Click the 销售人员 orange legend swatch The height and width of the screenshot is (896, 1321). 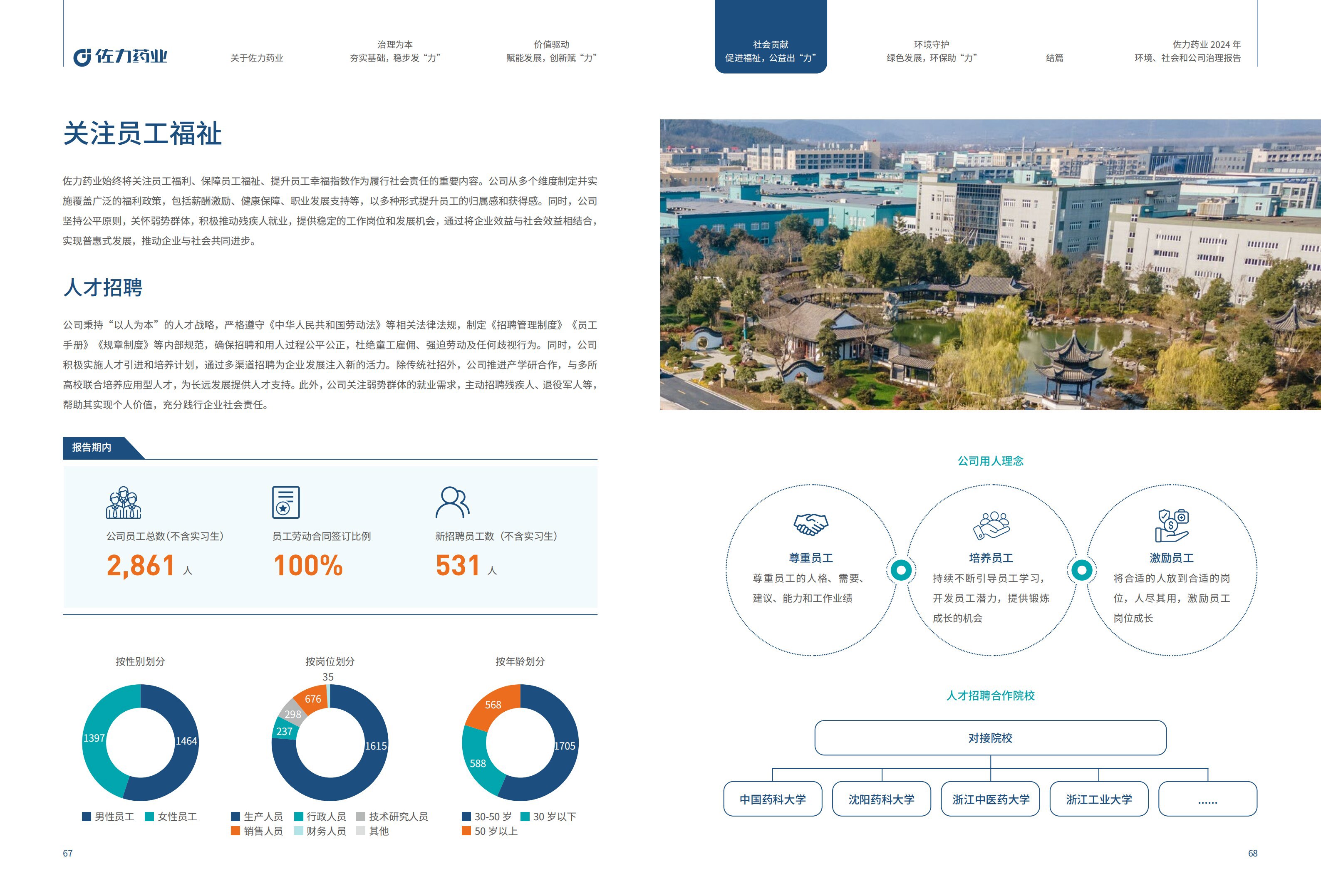tap(235, 831)
